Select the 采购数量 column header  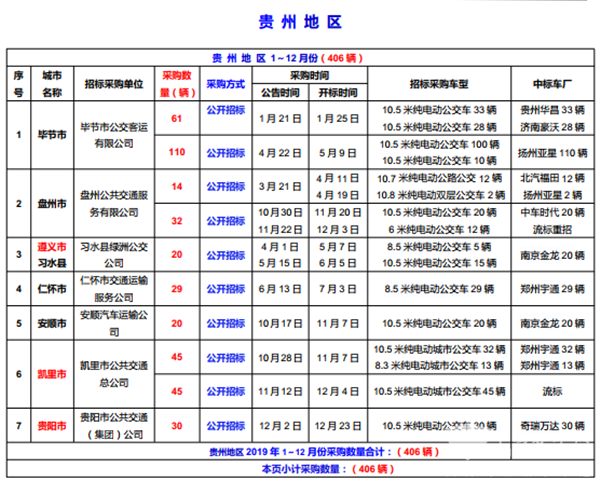point(177,84)
